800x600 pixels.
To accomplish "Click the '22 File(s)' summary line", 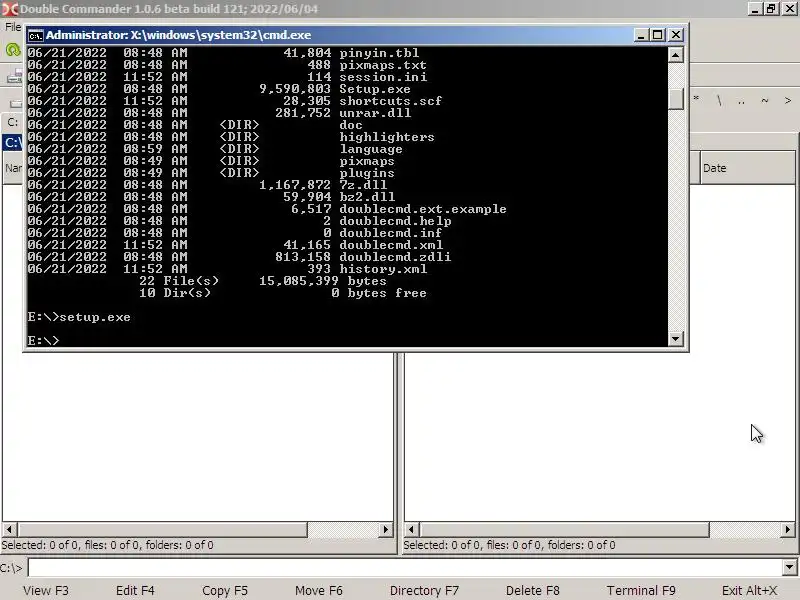I will click(x=263, y=281).
